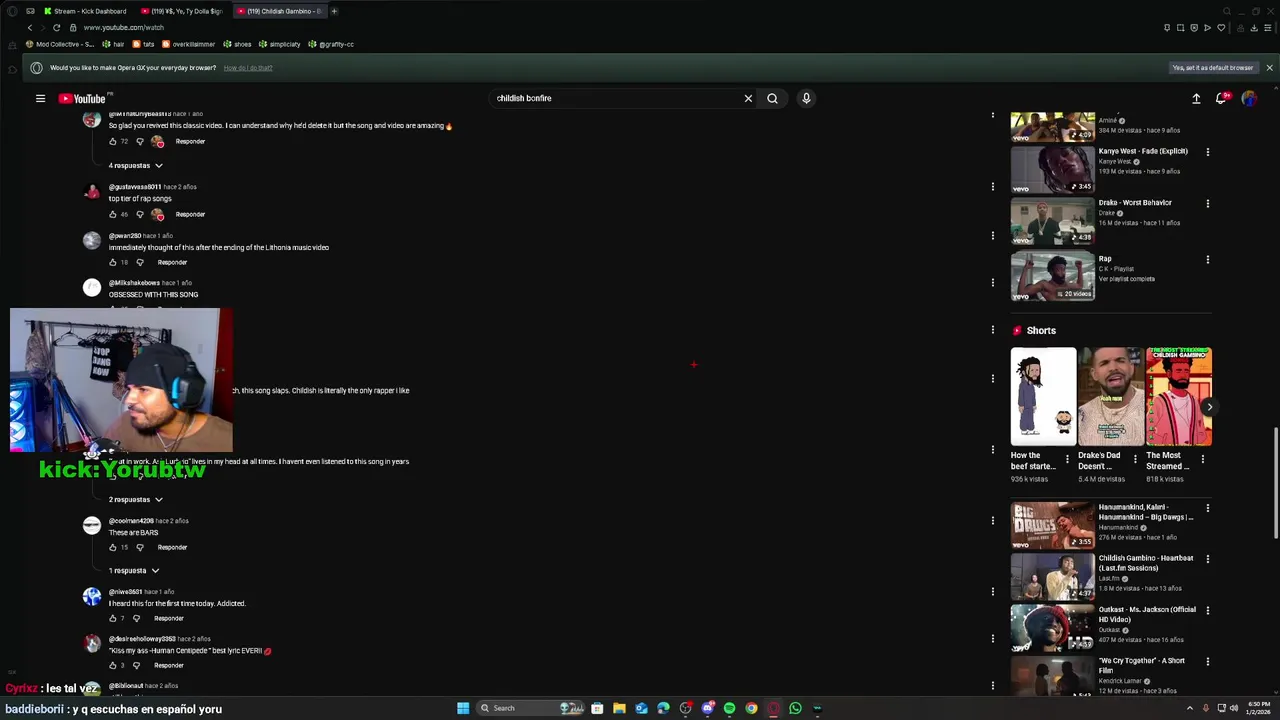The height and width of the screenshot is (720, 1280).
Task: Open Opera easy setup sliders icon
Action: click(x=1268, y=27)
